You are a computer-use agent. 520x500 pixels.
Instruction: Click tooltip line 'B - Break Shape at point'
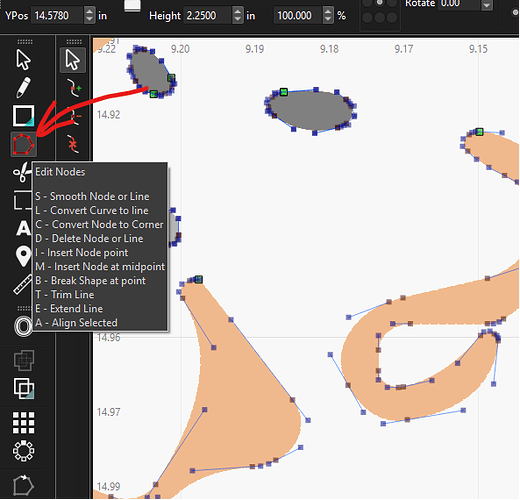click(90, 281)
